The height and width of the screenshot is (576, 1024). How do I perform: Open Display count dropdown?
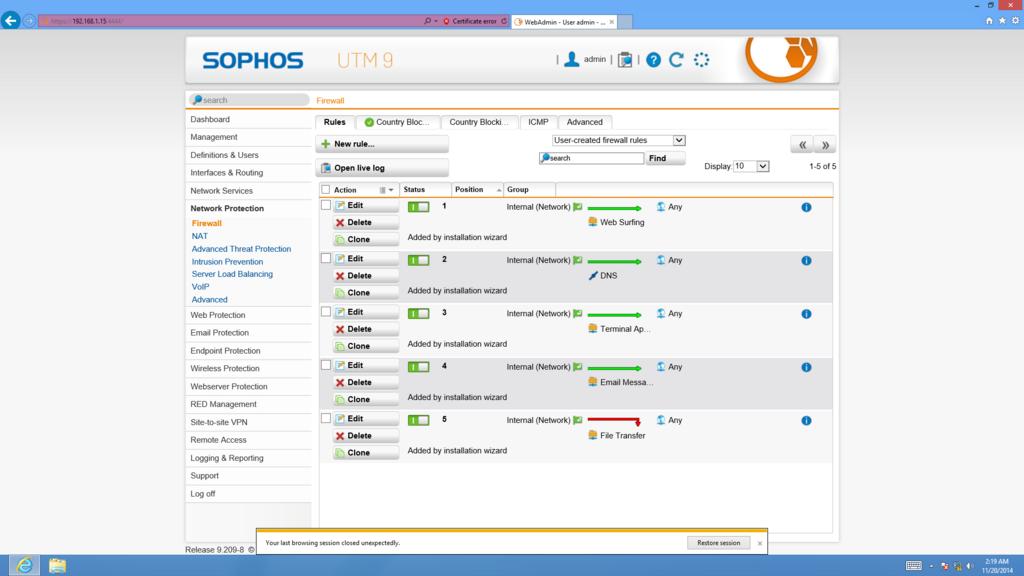click(x=751, y=167)
